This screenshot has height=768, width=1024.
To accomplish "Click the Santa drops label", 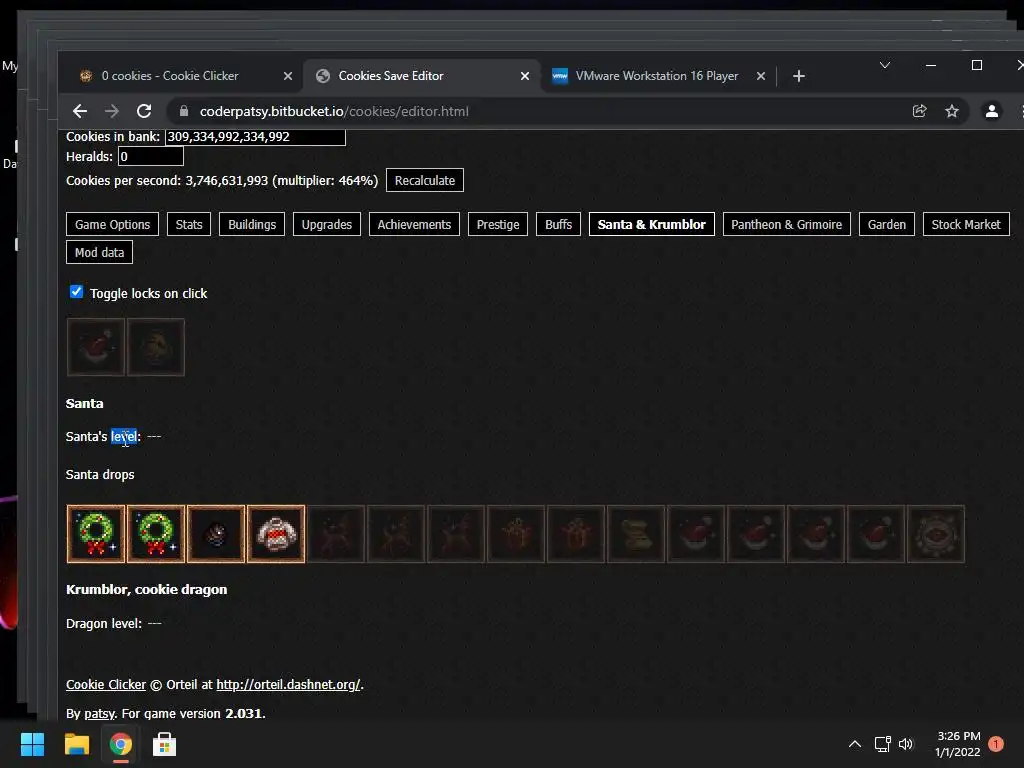I will [x=100, y=474].
